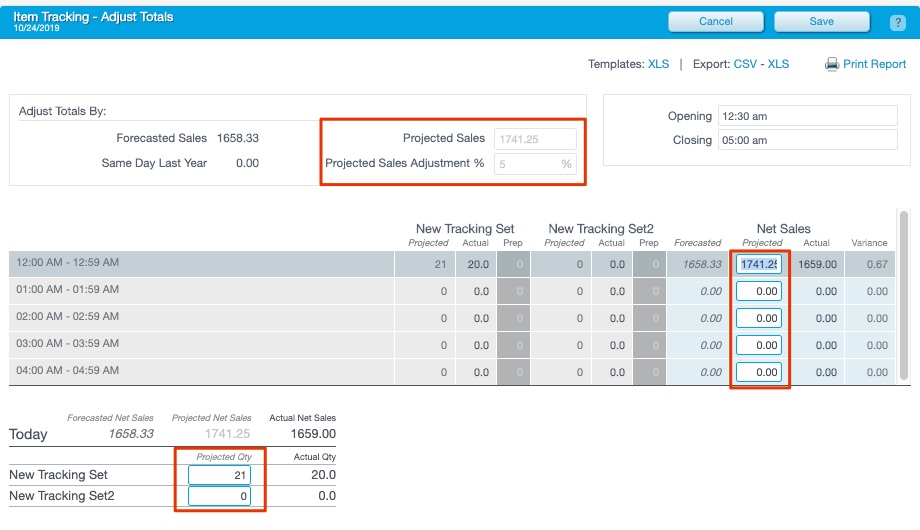Click the Adjust Totals By heading
This screenshot has height=530, width=920.
62,111
